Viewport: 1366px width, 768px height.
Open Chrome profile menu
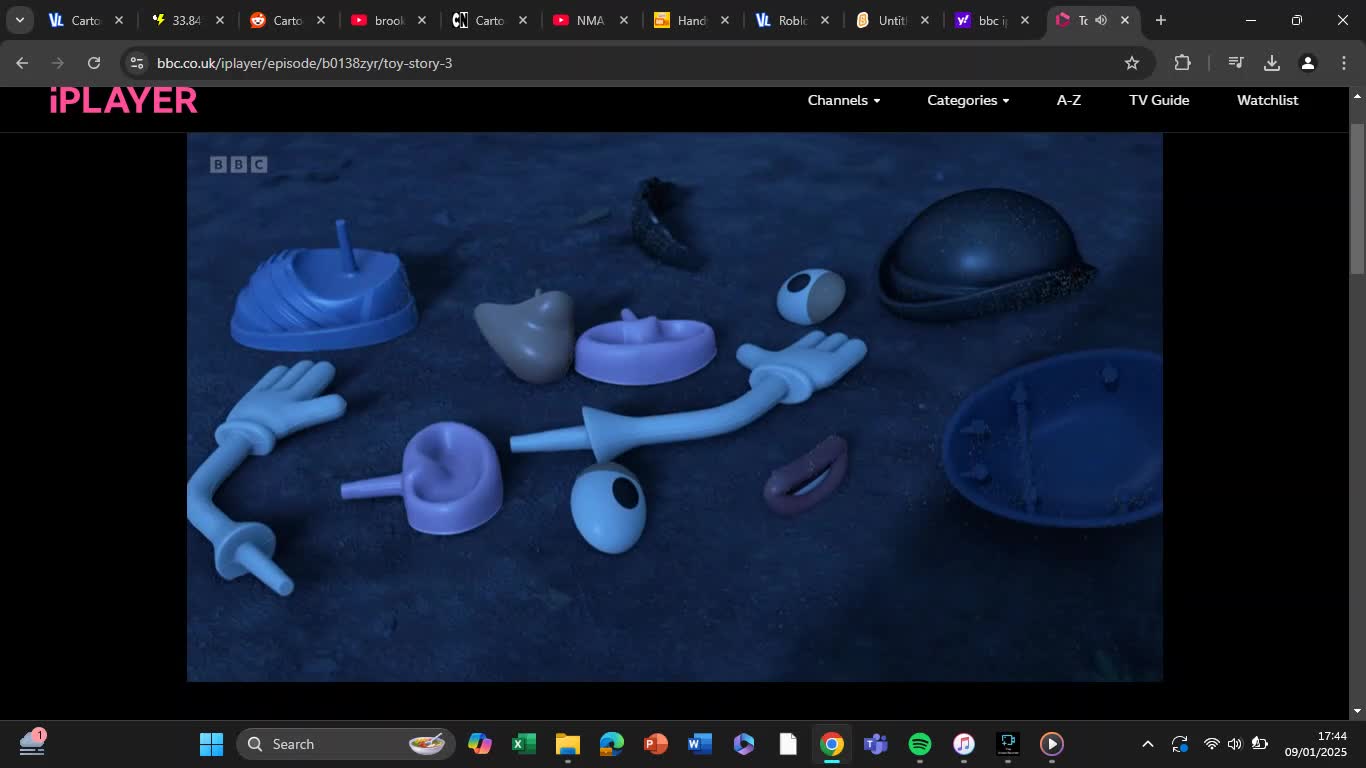[x=1308, y=63]
